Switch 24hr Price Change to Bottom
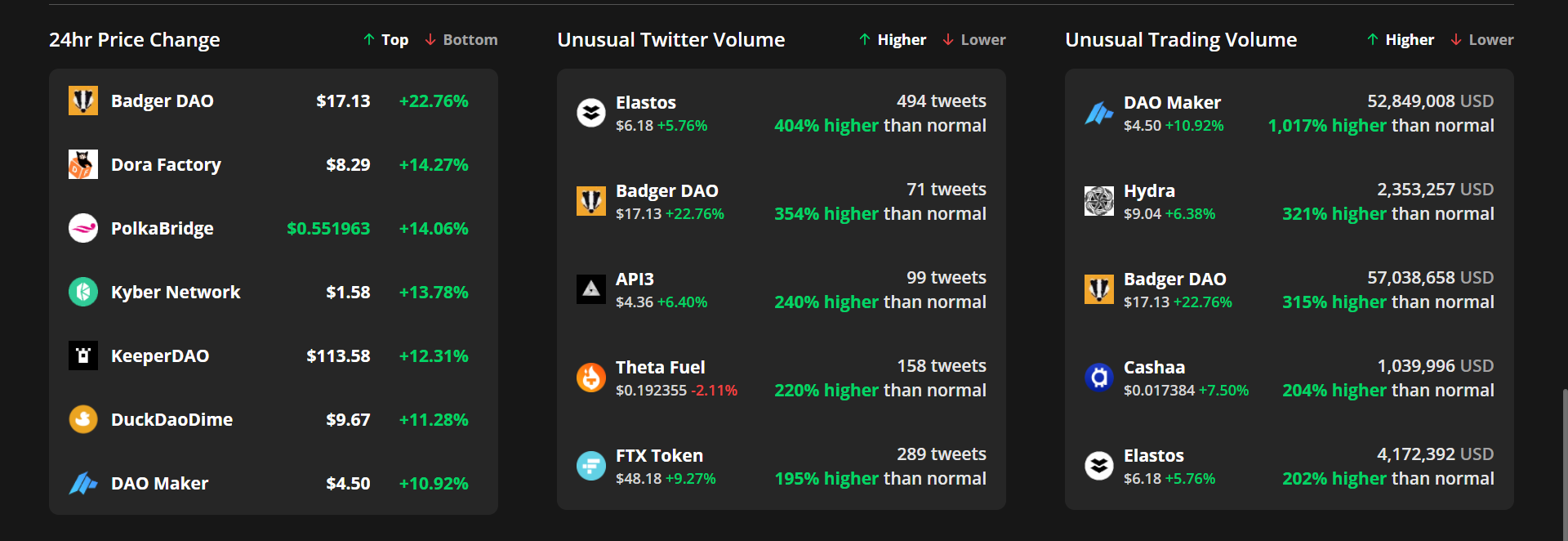Image resolution: width=1568 pixels, height=541 pixels. coord(461,40)
